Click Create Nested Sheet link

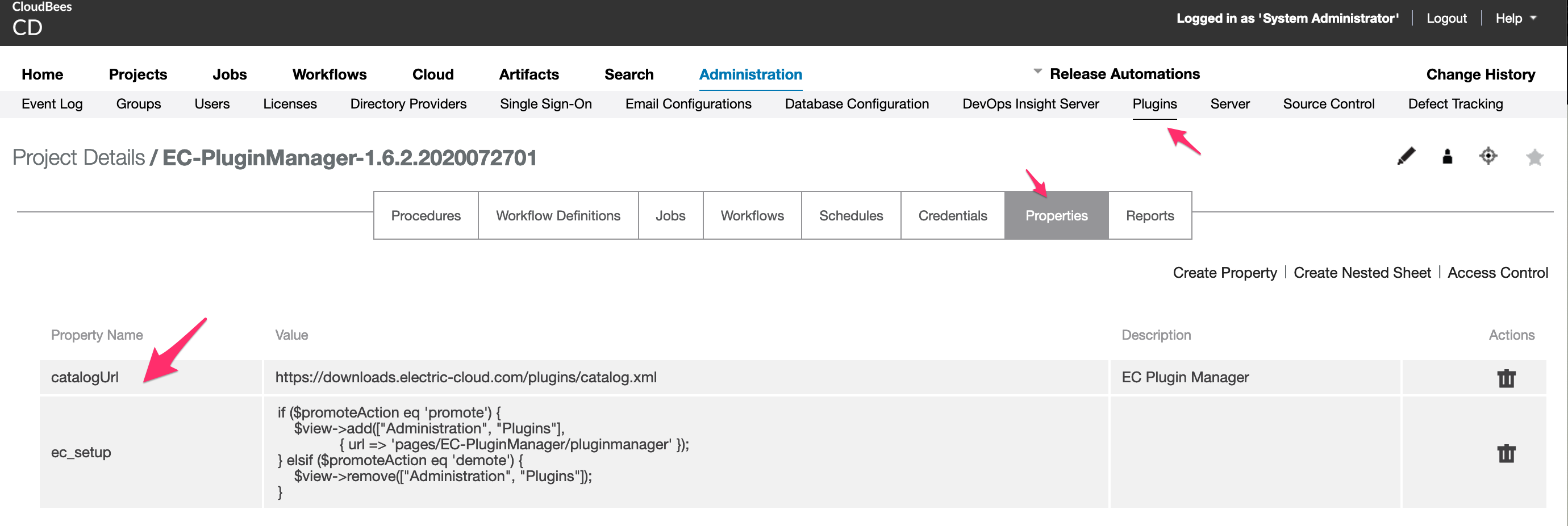pyautogui.click(x=1362, y=273)
